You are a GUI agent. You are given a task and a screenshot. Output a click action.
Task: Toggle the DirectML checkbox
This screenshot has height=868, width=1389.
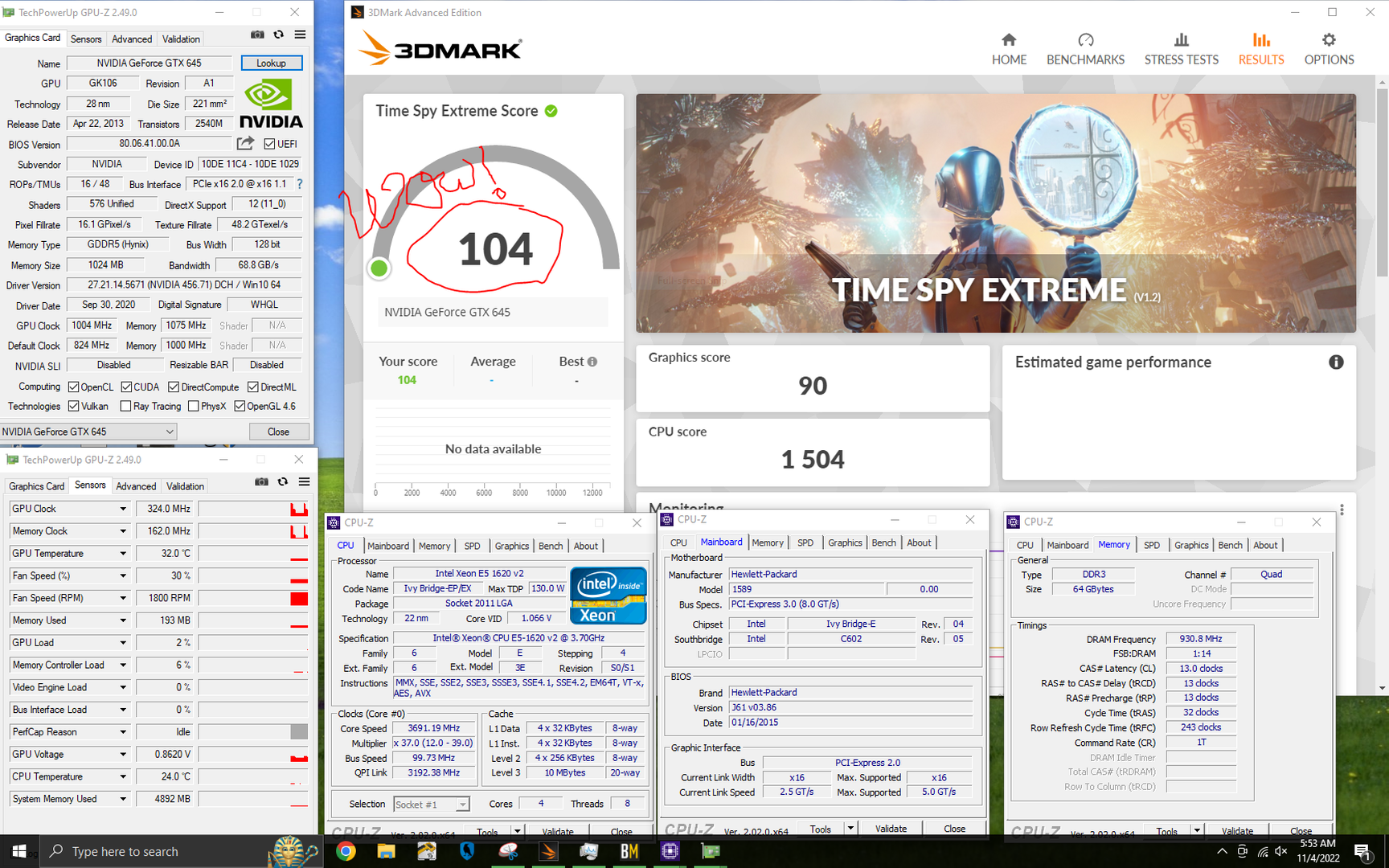point(253,387)
